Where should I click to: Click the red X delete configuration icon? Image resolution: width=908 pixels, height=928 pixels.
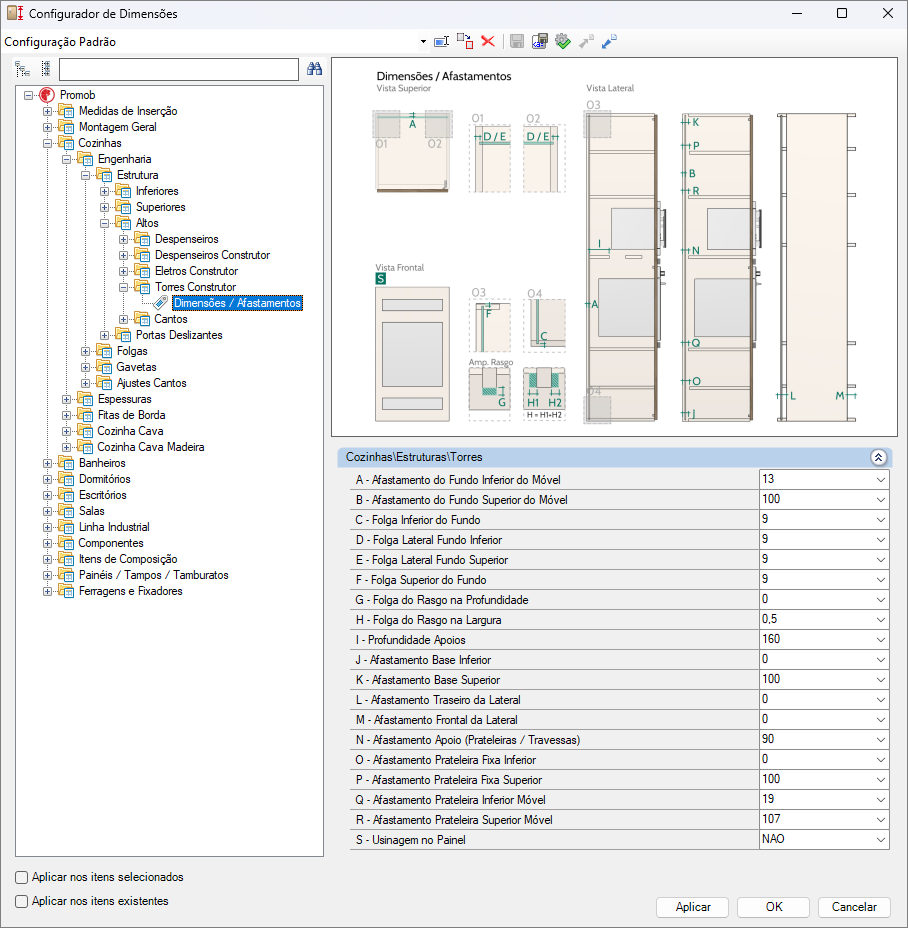tap(488, 41)
